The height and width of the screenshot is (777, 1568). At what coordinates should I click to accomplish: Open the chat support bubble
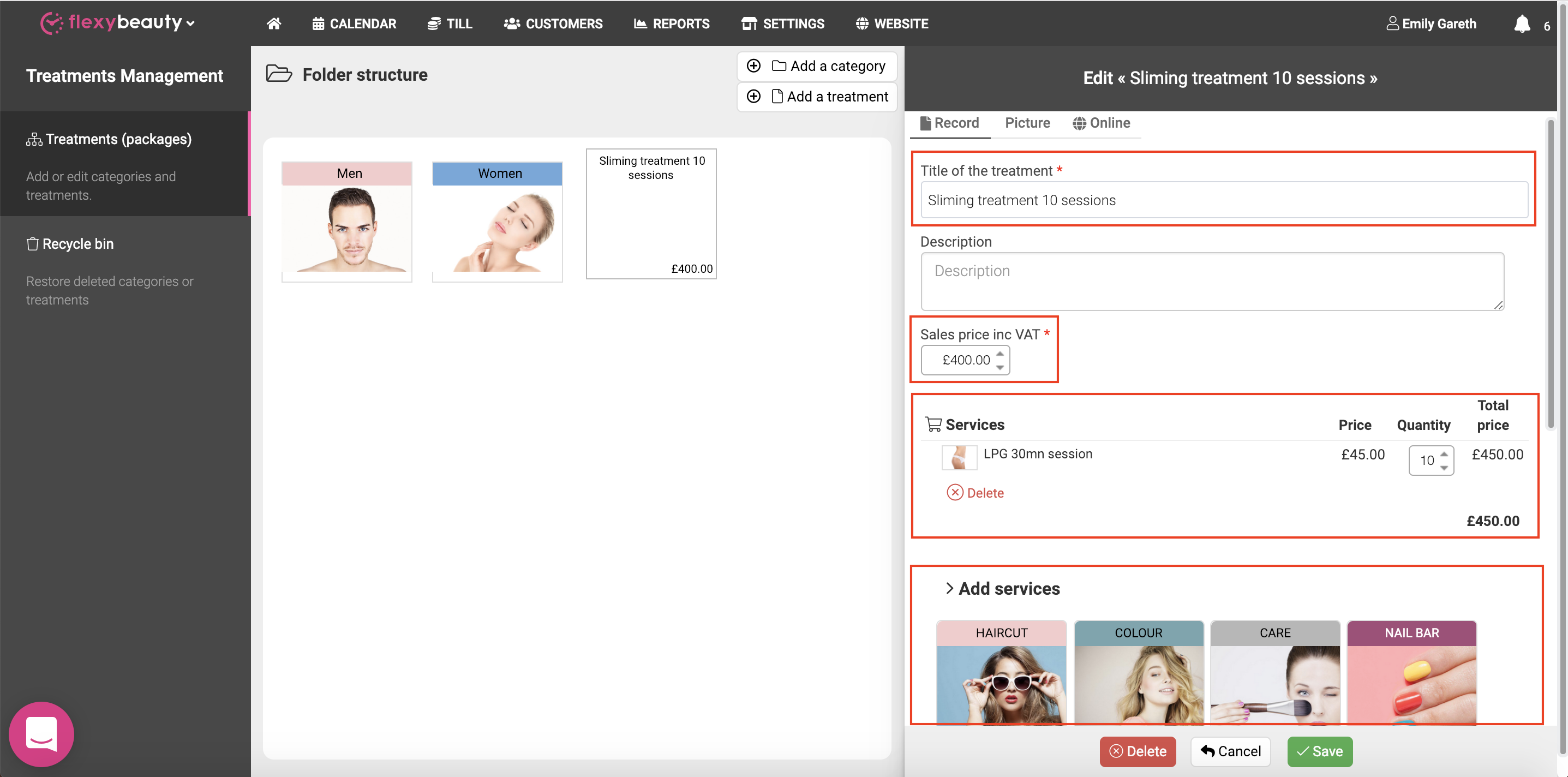point(41,734)
